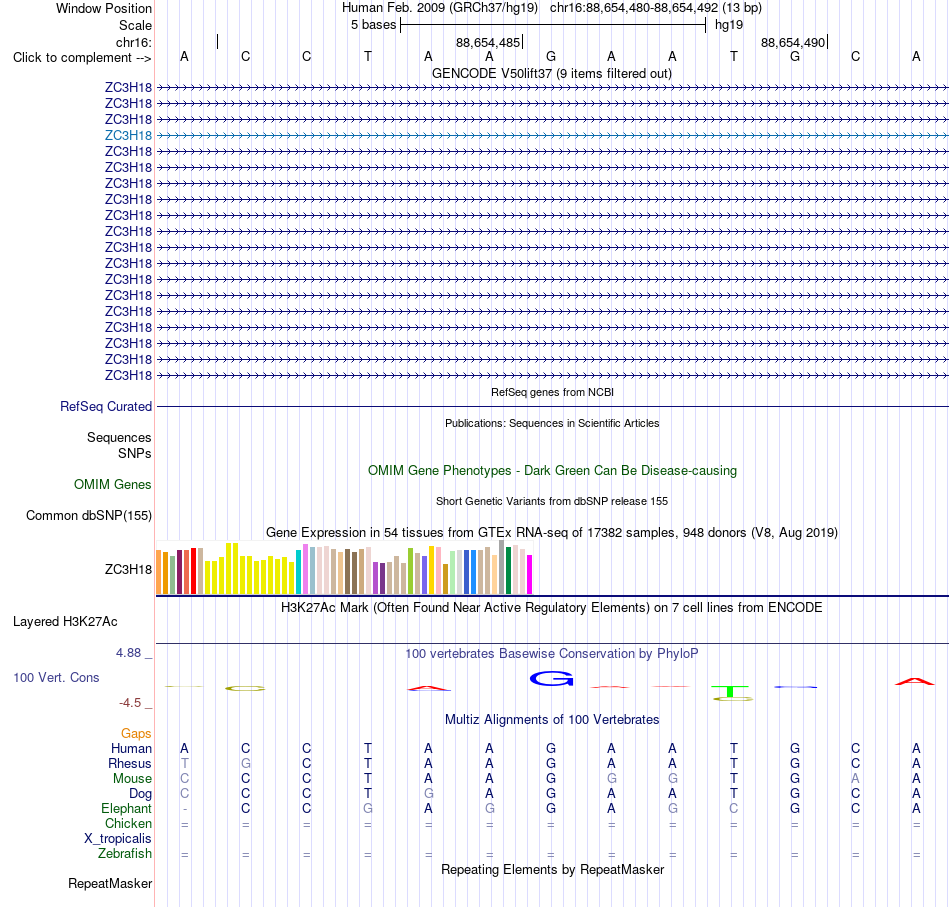Click the dark green bar in GTEx chart
This screenshot has width=950, height=907.
tap(508, 570)
